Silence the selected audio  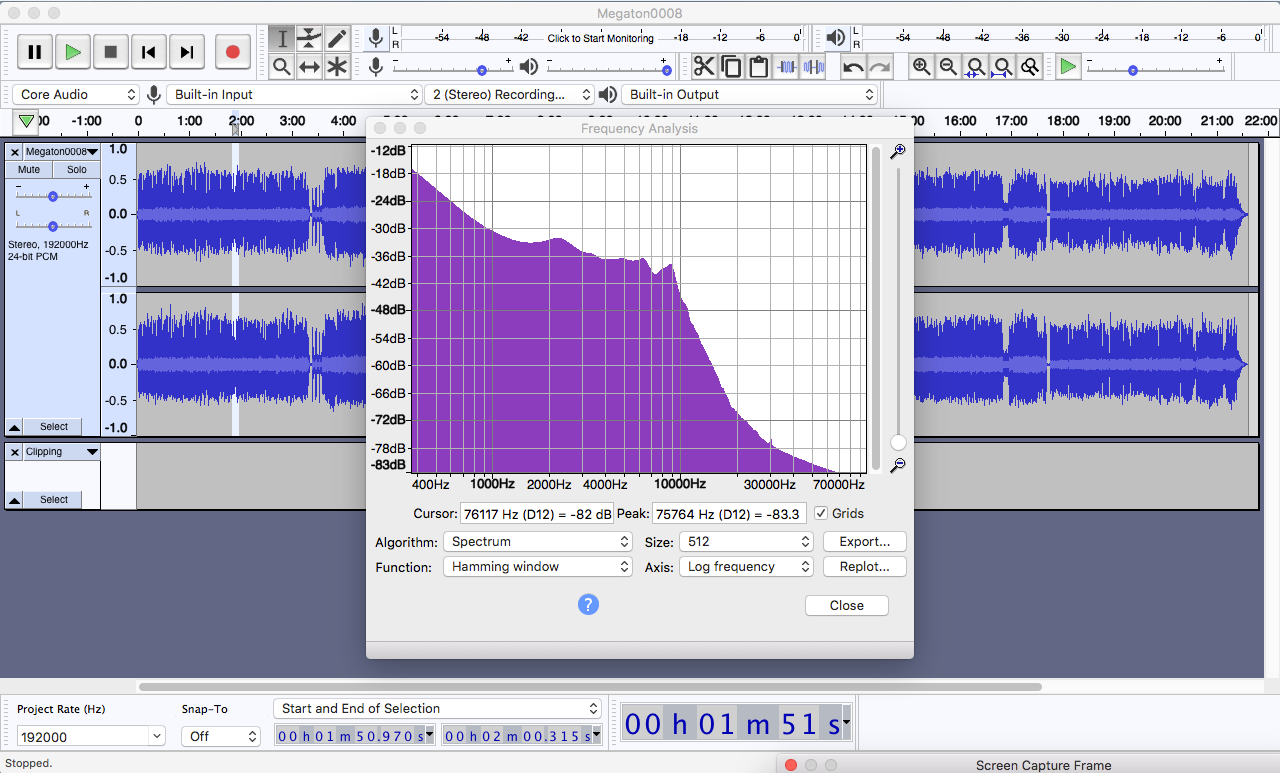(x=814, y=67)
